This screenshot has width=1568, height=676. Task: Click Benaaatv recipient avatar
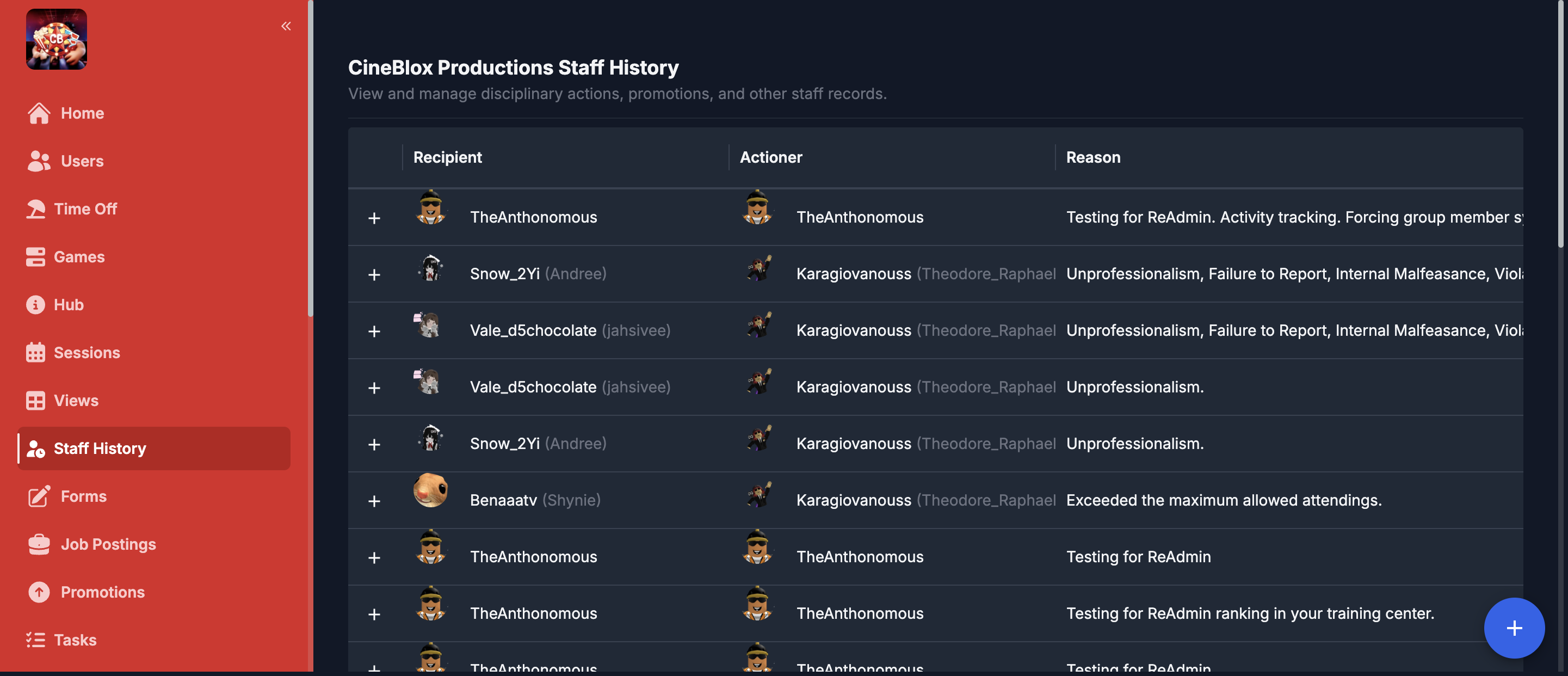pos(430,490)
